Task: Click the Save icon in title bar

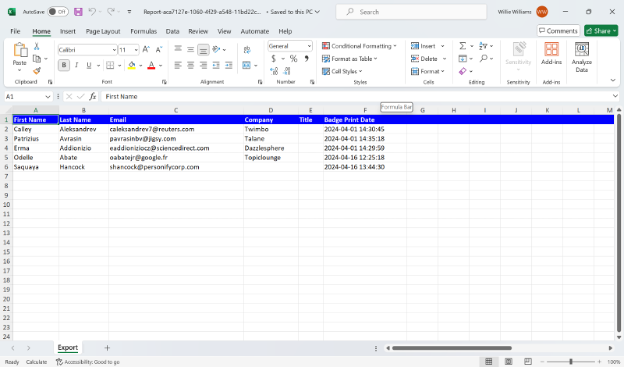Action: 78,12
